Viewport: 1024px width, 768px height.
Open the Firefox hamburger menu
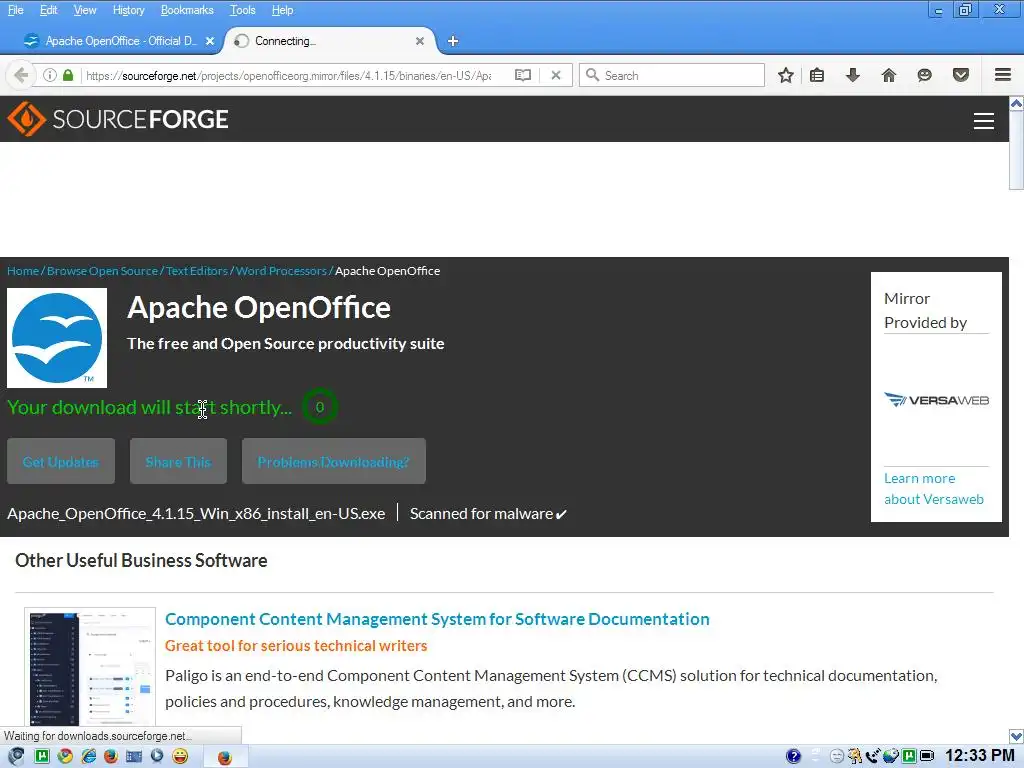tap(1003, 75)
